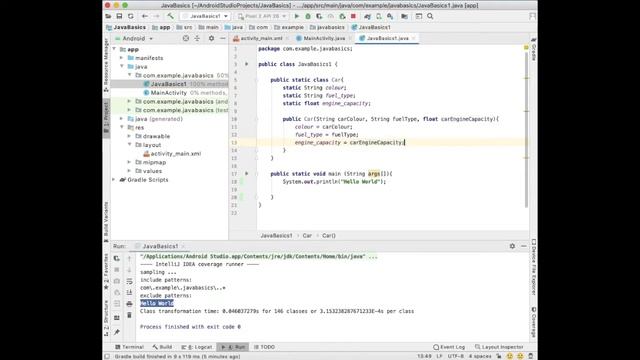
Task: Click the Open folder toolbar icon
Action: [x=108, y=16]
